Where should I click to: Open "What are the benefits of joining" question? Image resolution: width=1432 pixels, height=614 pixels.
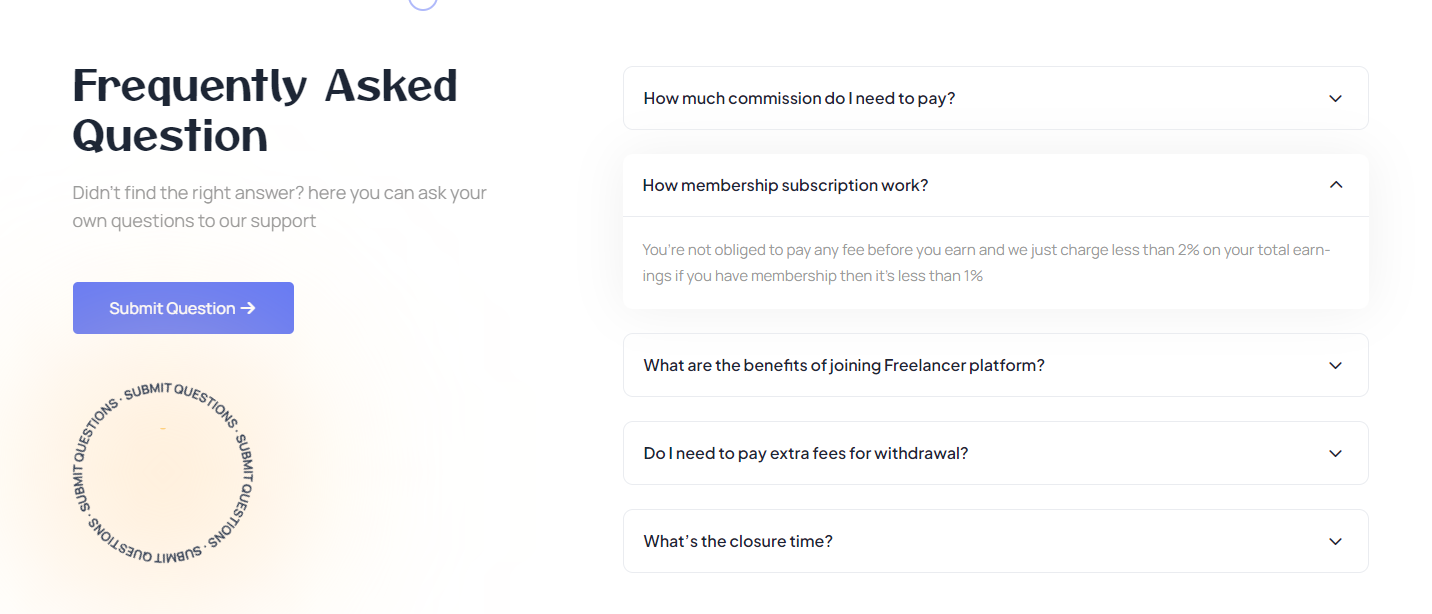(843, 365)
